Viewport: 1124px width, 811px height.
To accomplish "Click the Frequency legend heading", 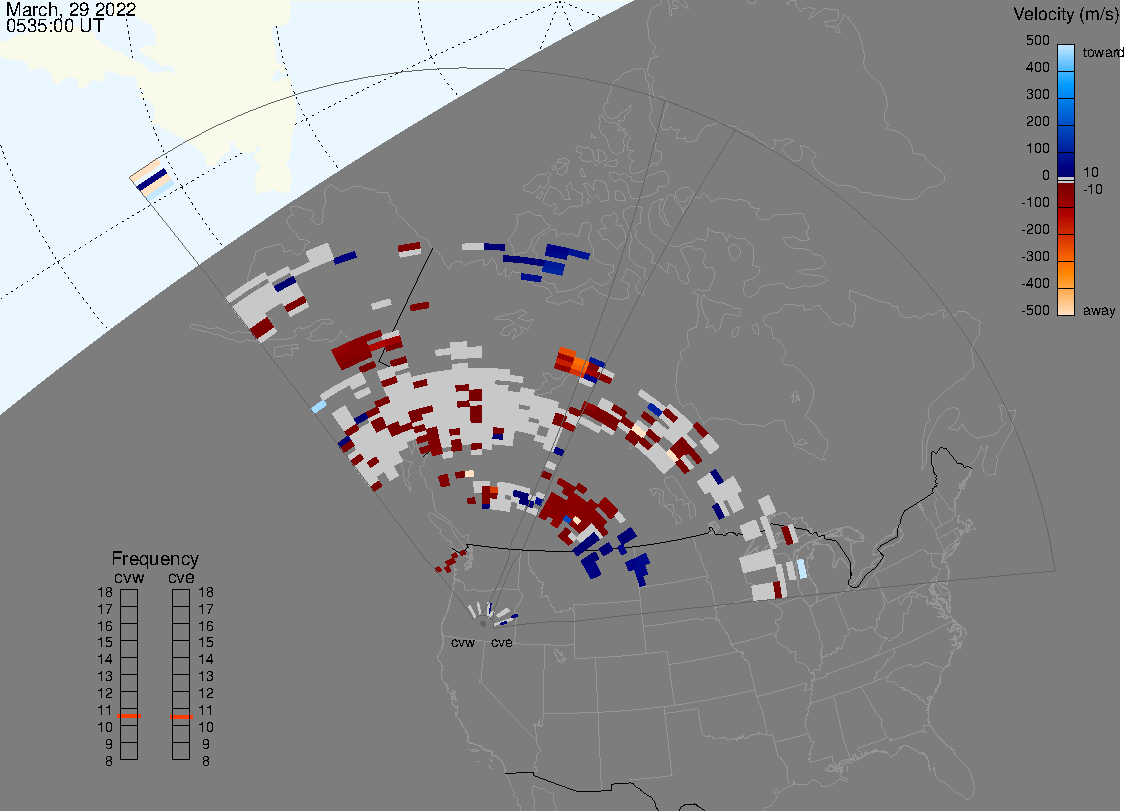I will (155, 559).
